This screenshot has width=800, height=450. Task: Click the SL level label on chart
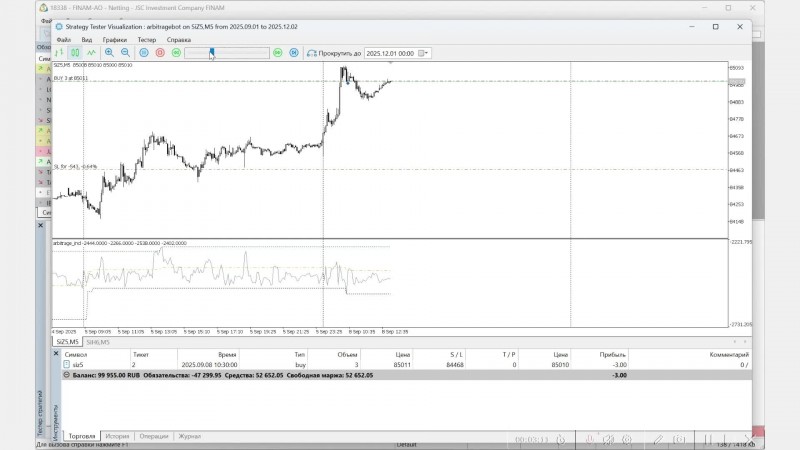pyautogui.click(x=75, y=167)
